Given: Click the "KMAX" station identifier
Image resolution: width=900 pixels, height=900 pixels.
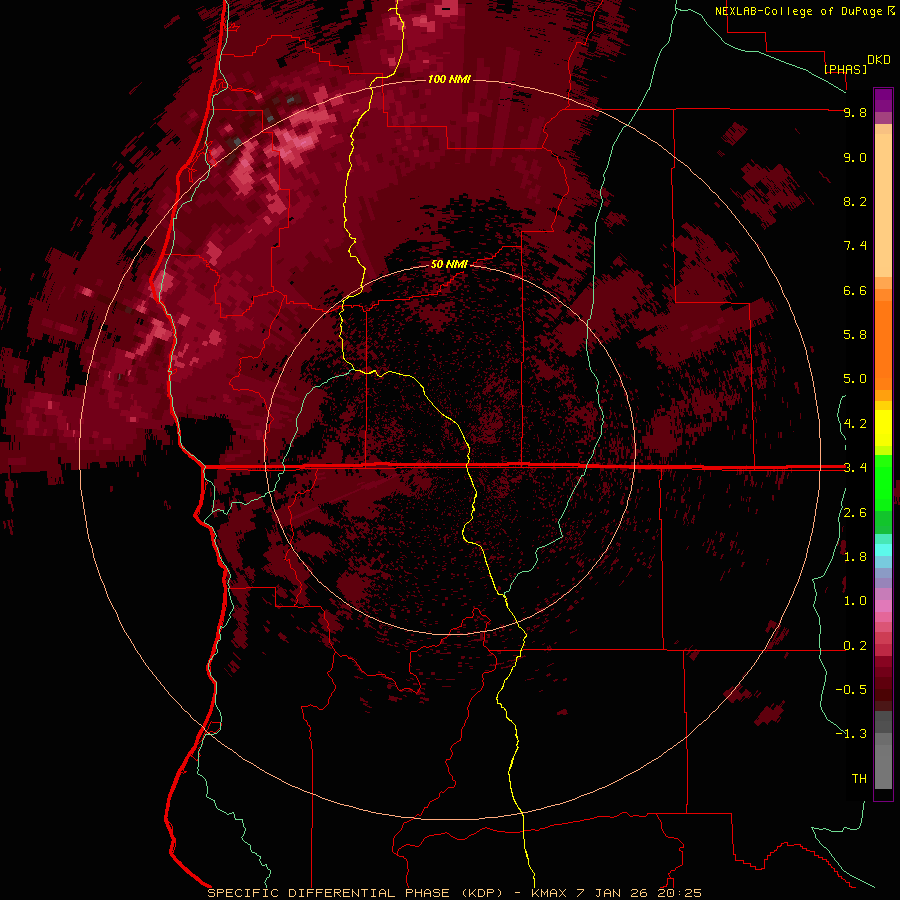Looking at the screenshot, I should (549, 893).
